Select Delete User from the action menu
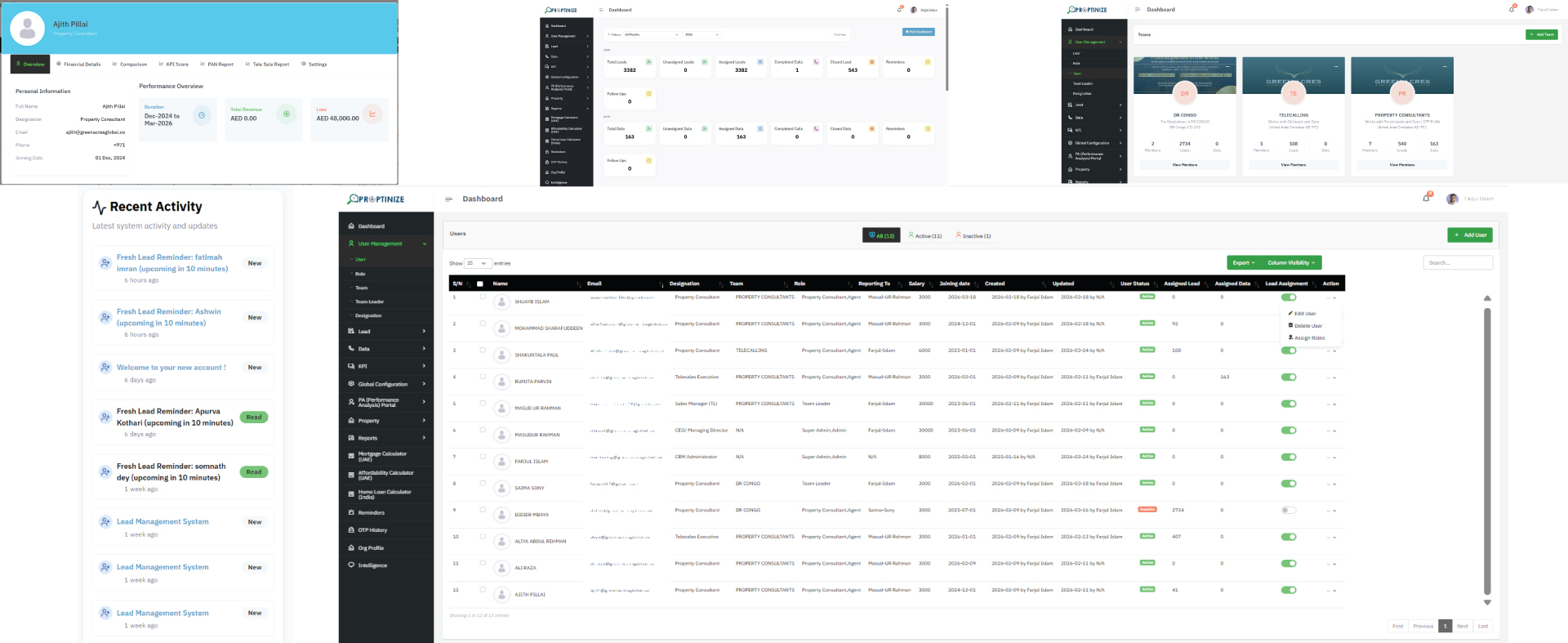 [1307, 326]
